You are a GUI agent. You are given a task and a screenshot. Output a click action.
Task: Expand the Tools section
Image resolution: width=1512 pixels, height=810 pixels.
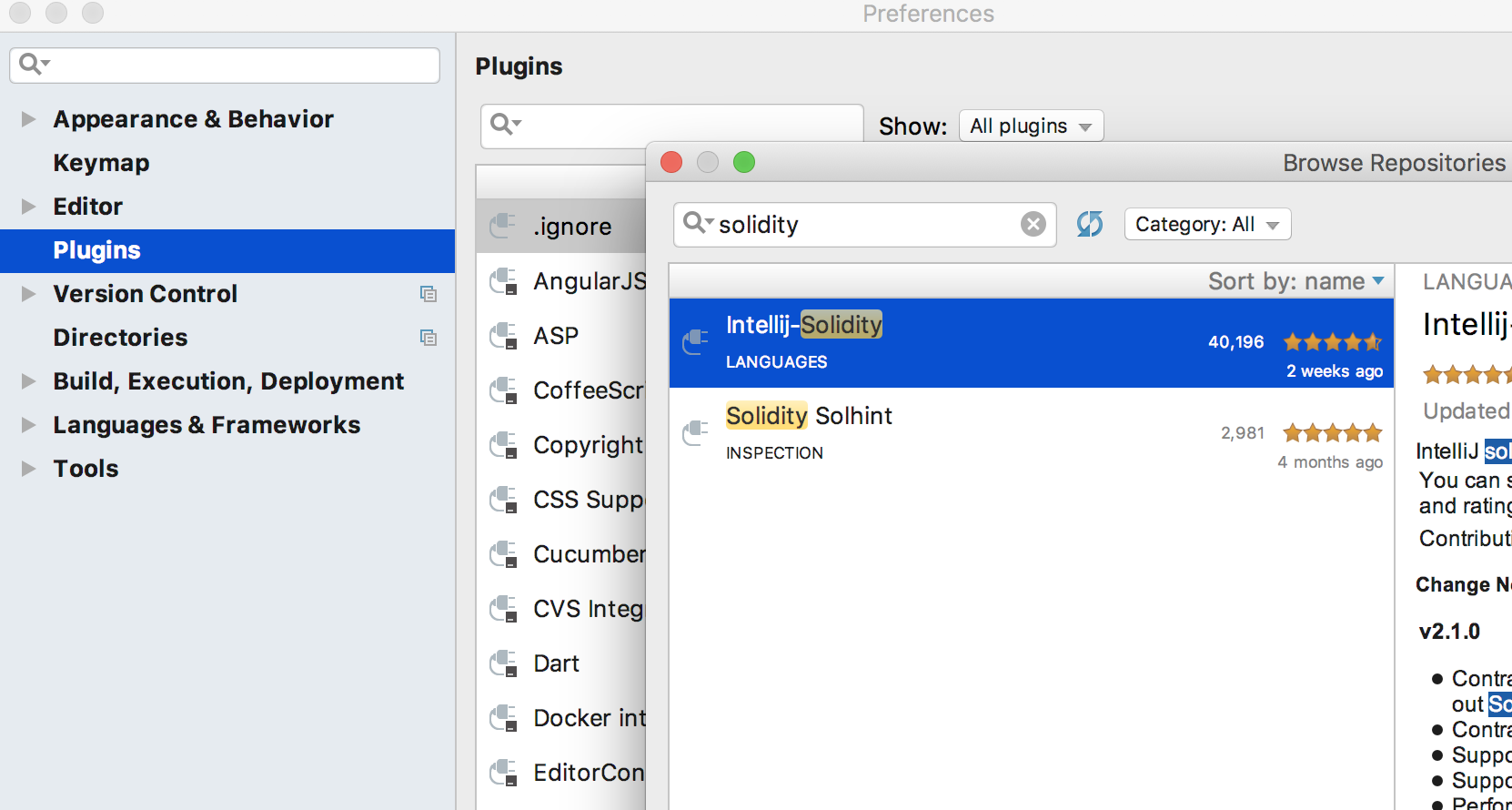[x=28, y=469]
